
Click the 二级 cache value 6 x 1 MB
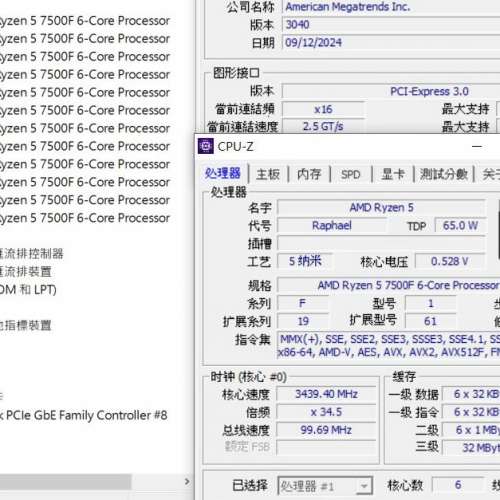471,430
